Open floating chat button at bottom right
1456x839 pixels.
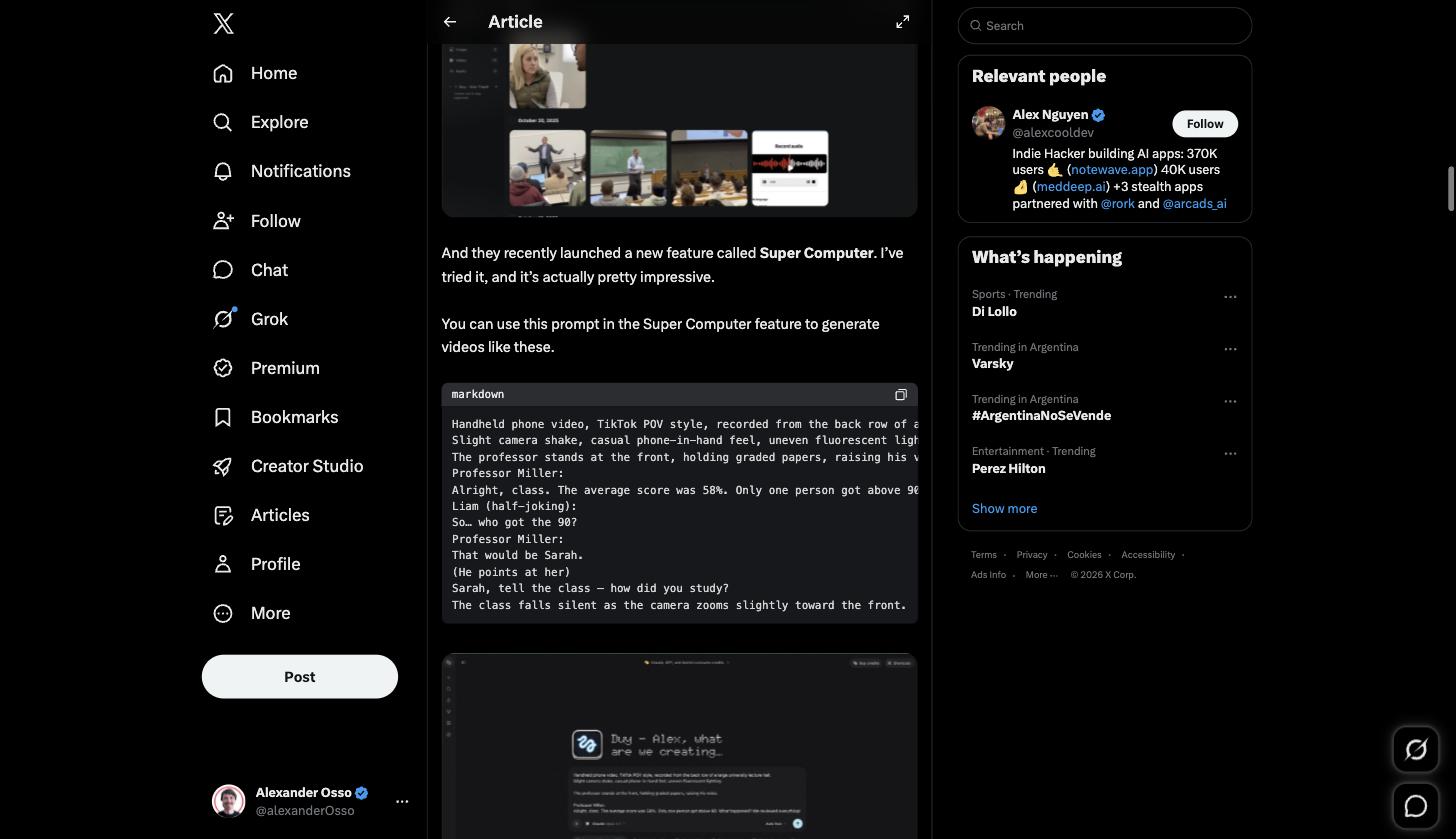click(1416, 806)
